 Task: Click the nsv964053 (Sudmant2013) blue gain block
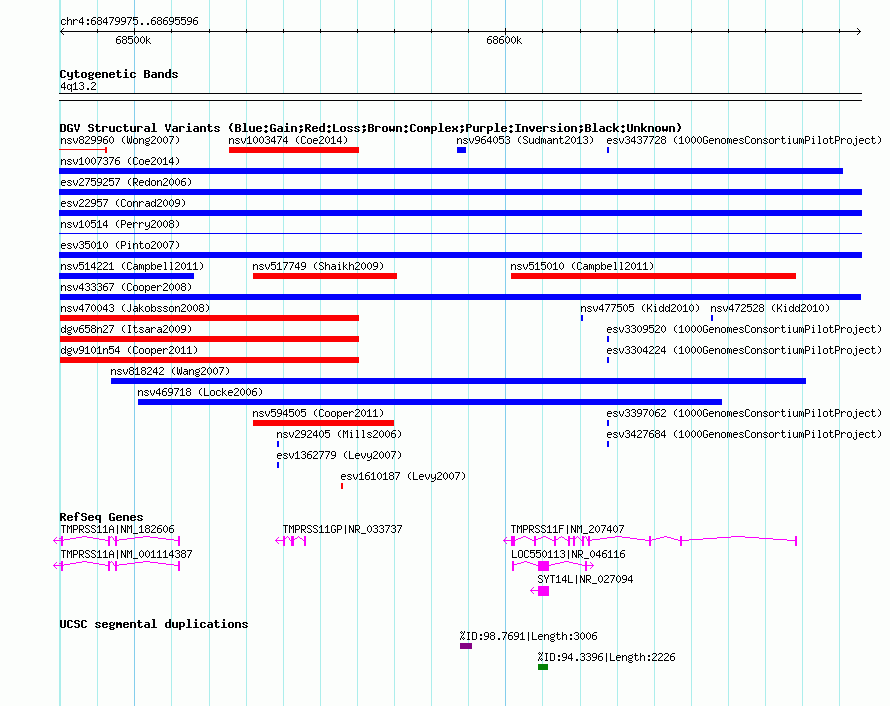pos(461,150)
